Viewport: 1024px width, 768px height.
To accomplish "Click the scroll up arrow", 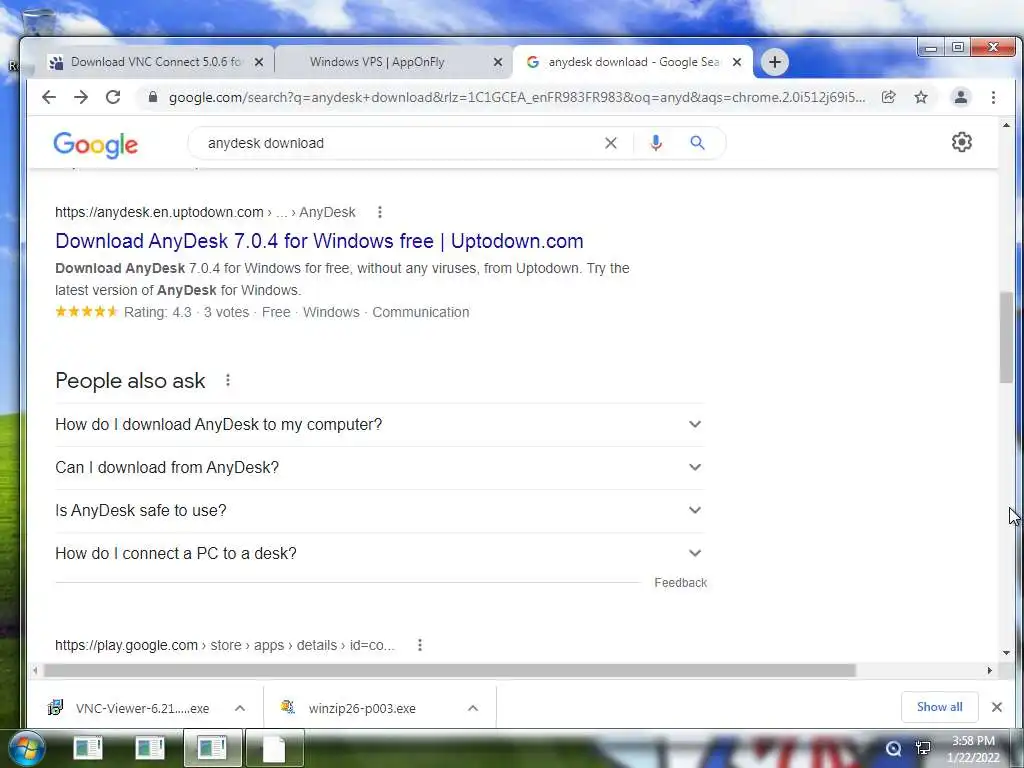I will coord(1006,125).
